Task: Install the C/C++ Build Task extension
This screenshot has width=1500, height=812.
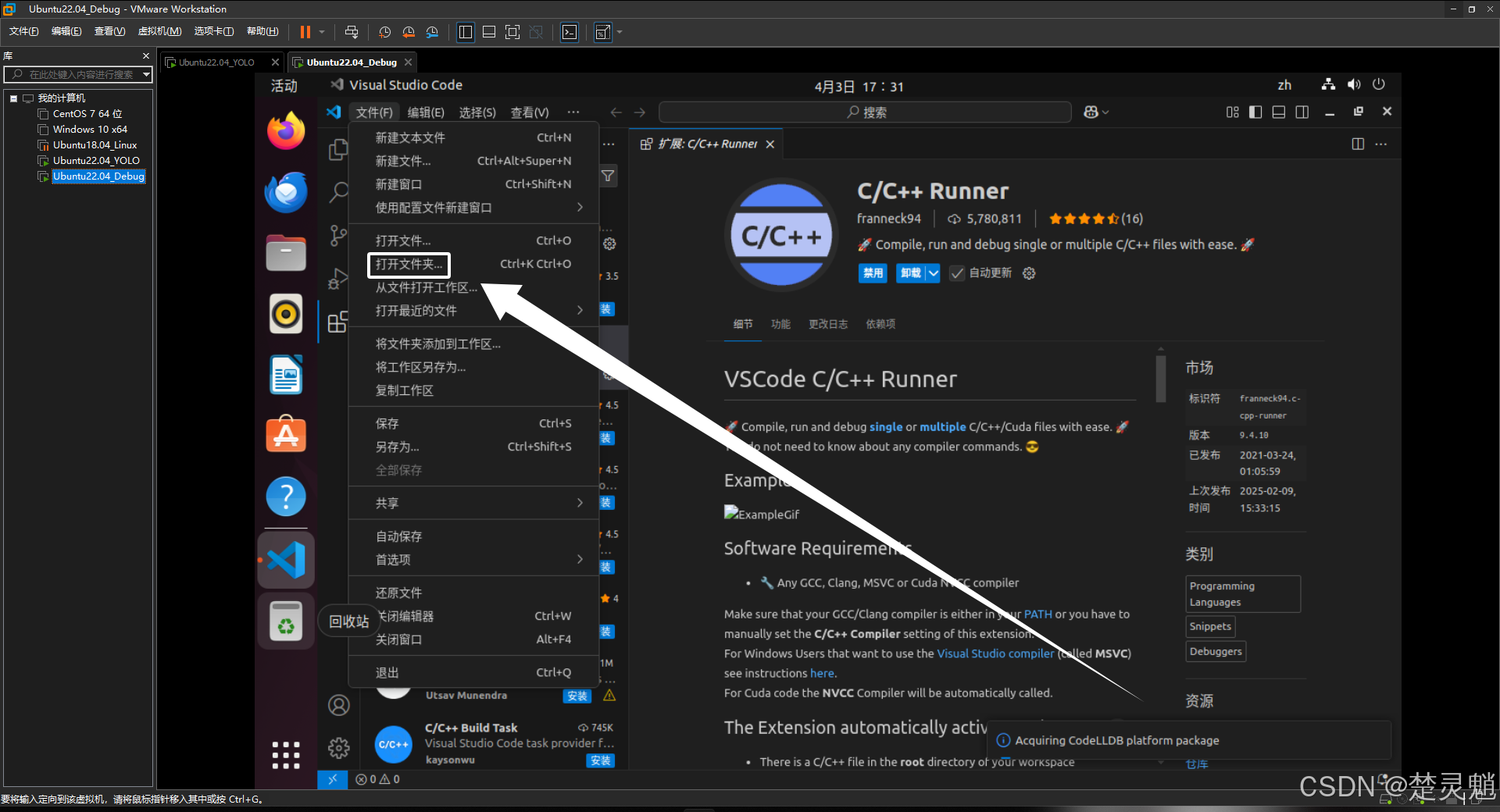Action: (600, 760)
